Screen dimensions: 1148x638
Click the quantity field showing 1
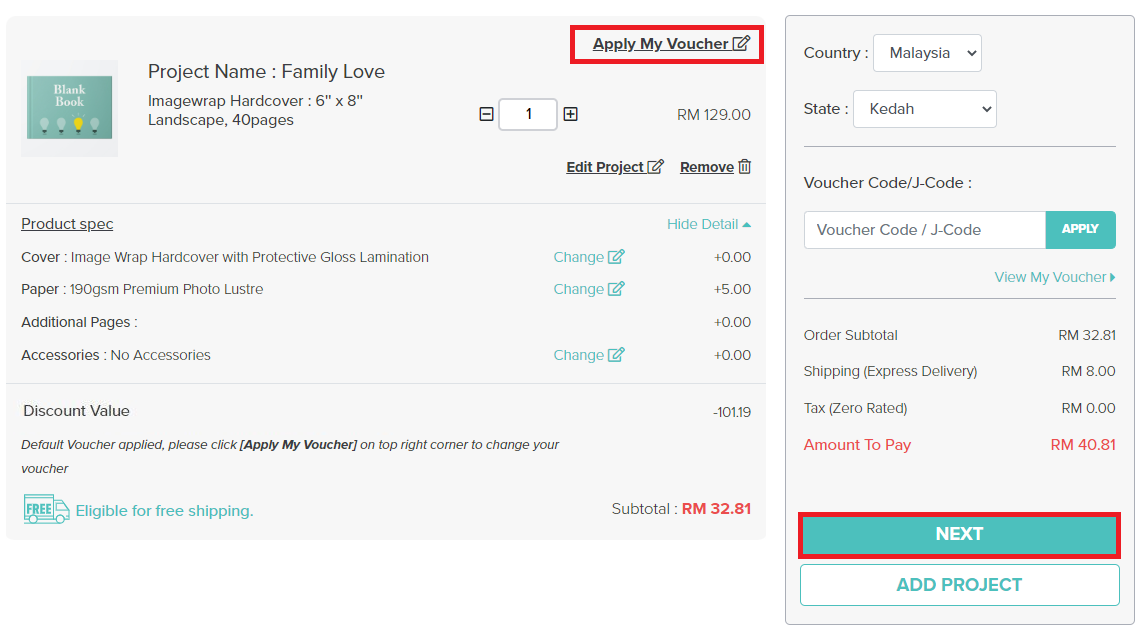pyautogui.click(x=528, y=114)
